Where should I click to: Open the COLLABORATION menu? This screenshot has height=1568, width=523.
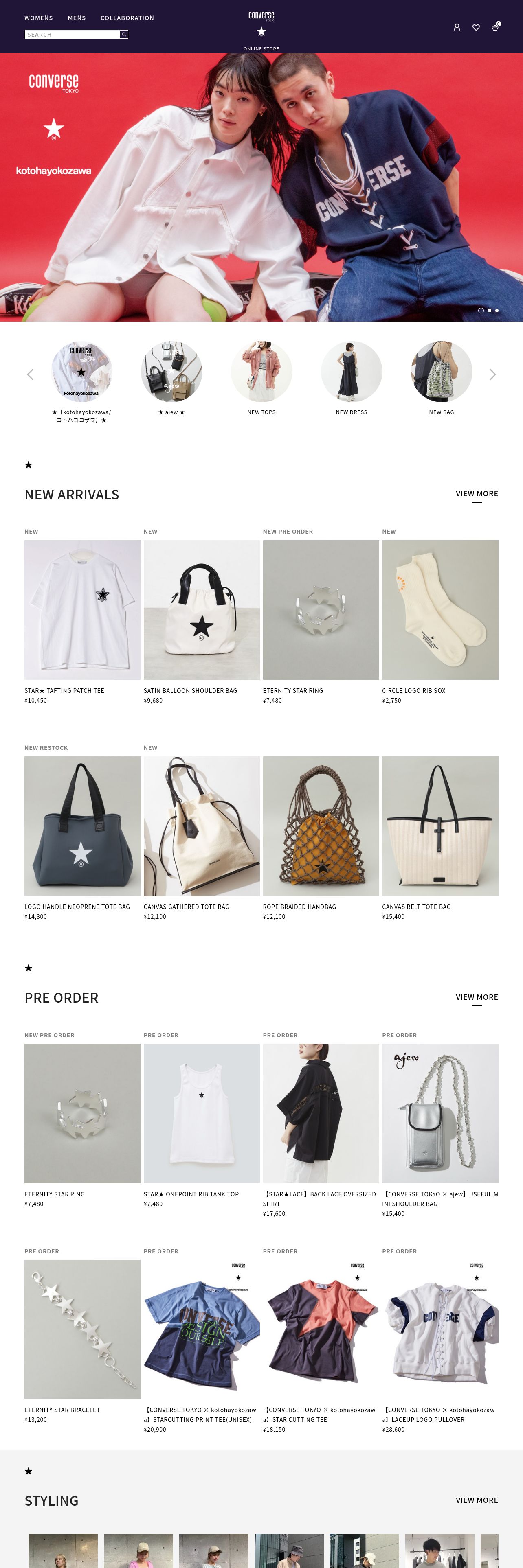[x=127, y=18]
